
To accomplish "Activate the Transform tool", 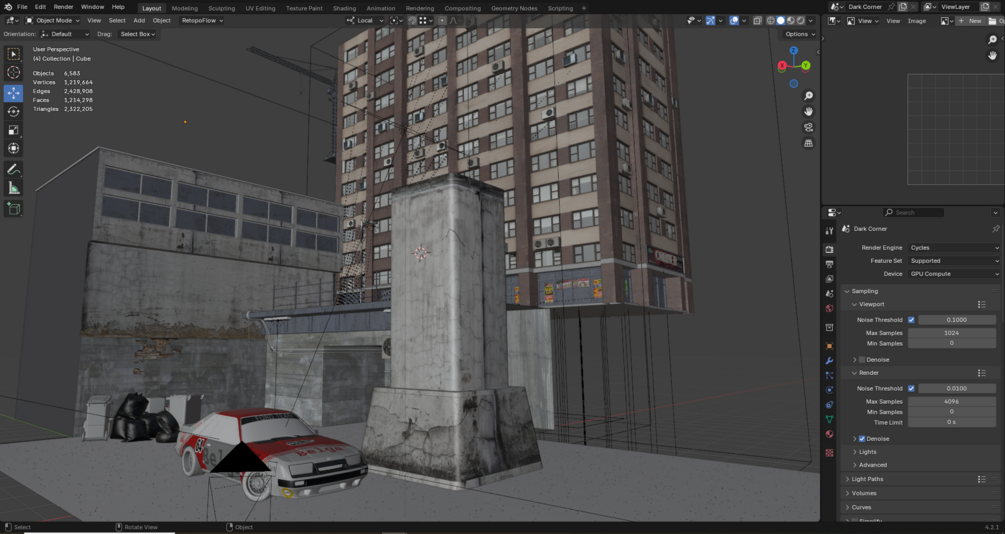I will click(13, 148).
